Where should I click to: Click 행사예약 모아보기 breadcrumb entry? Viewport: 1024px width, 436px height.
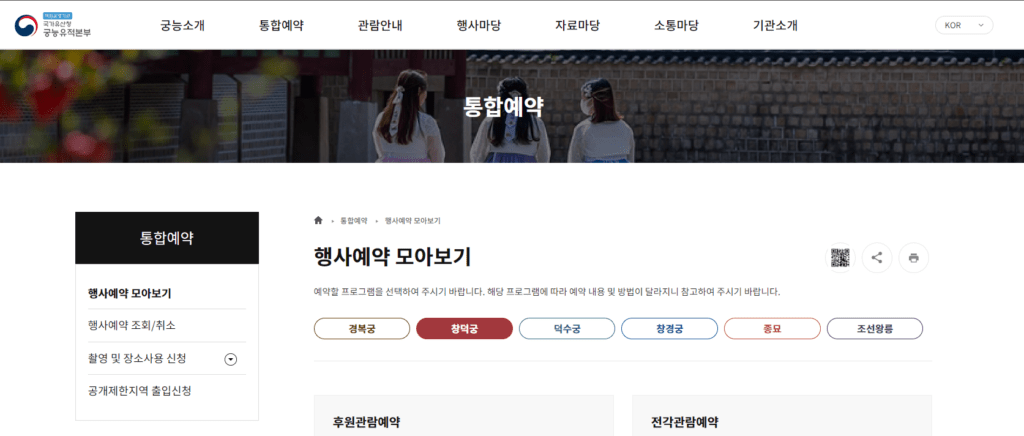412,221
